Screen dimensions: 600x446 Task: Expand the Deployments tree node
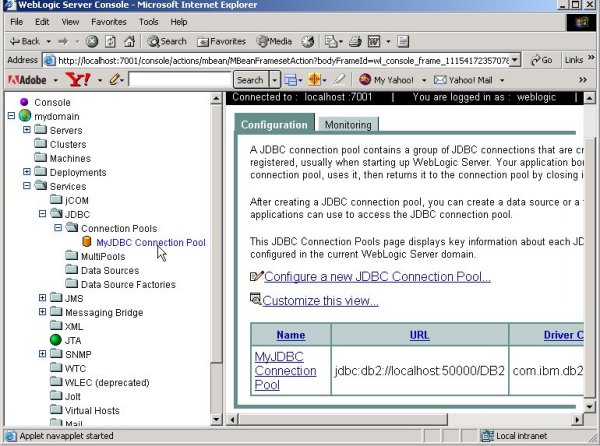(x=26, y=172)
